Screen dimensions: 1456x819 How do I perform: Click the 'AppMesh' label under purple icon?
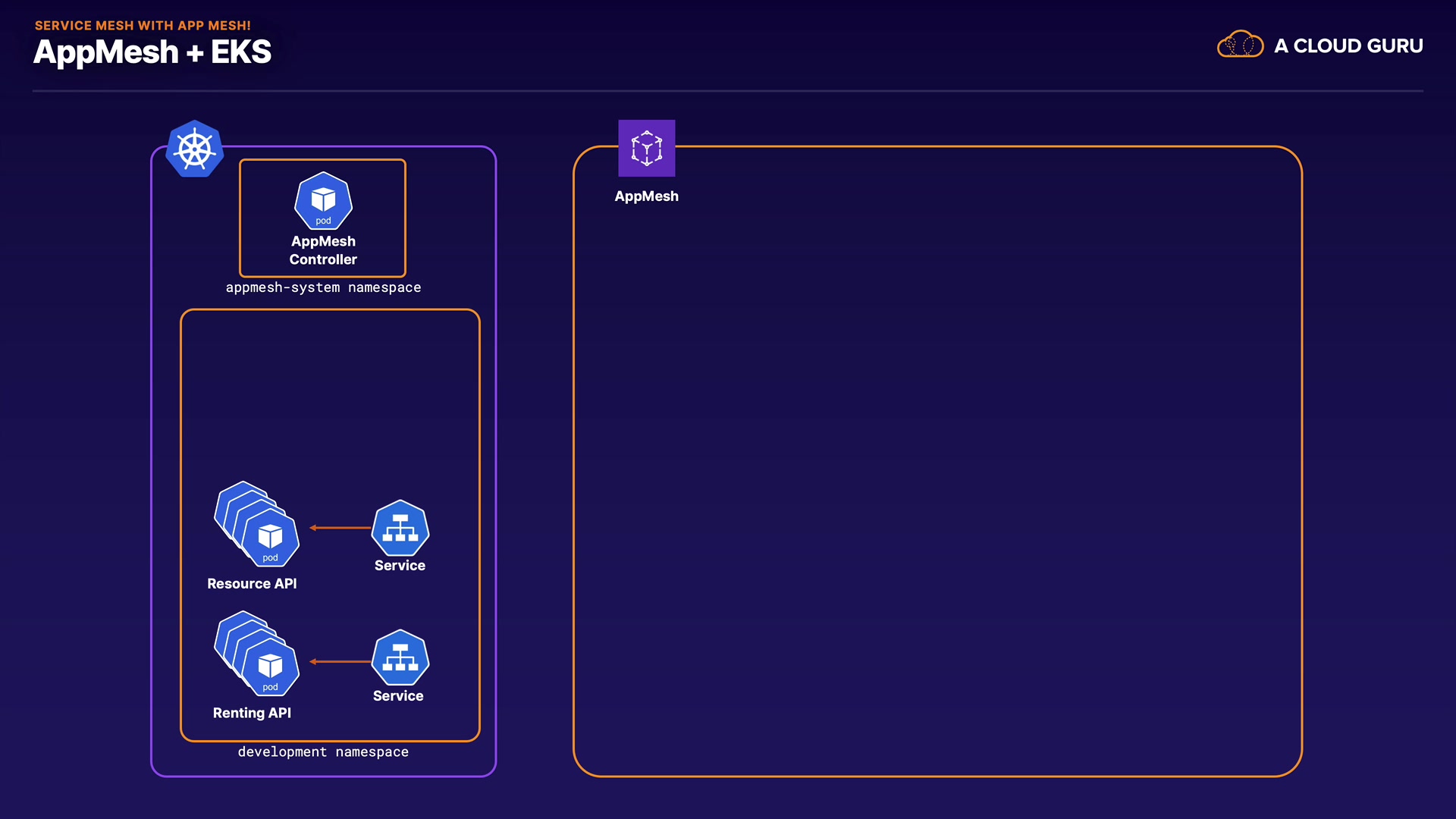646,196
